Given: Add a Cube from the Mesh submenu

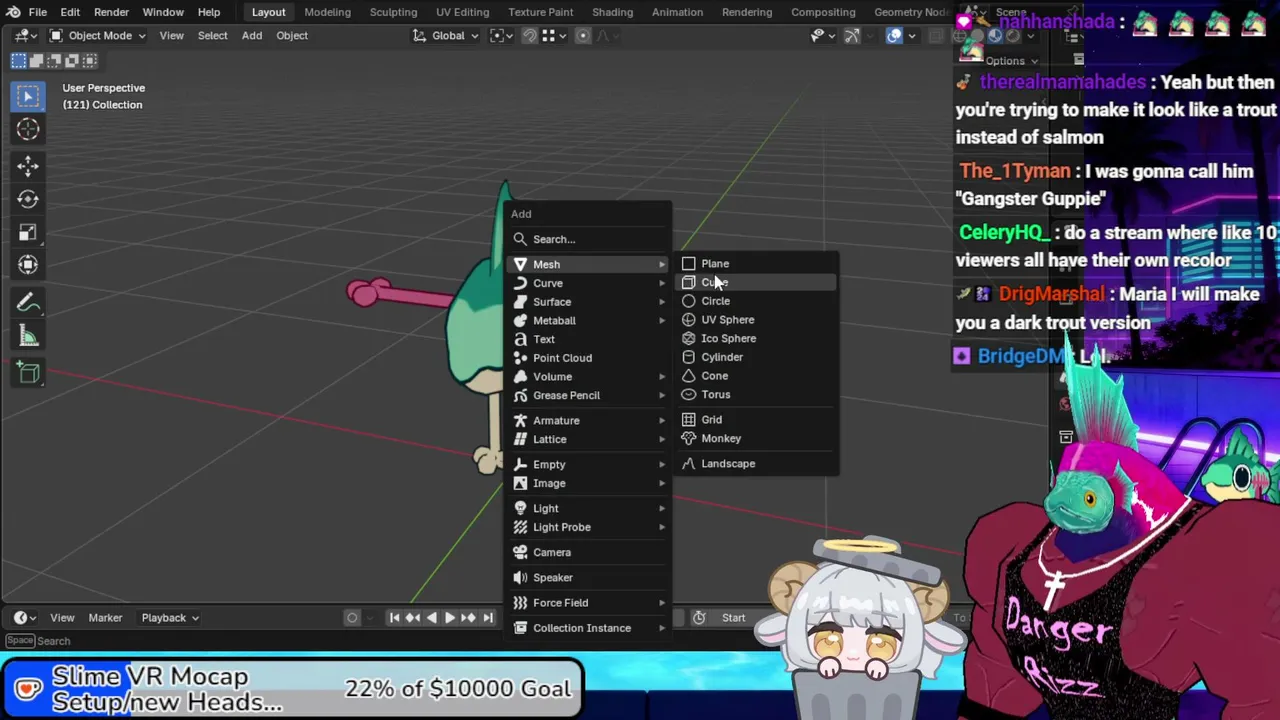Looking at the screenshot, I should tap(756, 282).
